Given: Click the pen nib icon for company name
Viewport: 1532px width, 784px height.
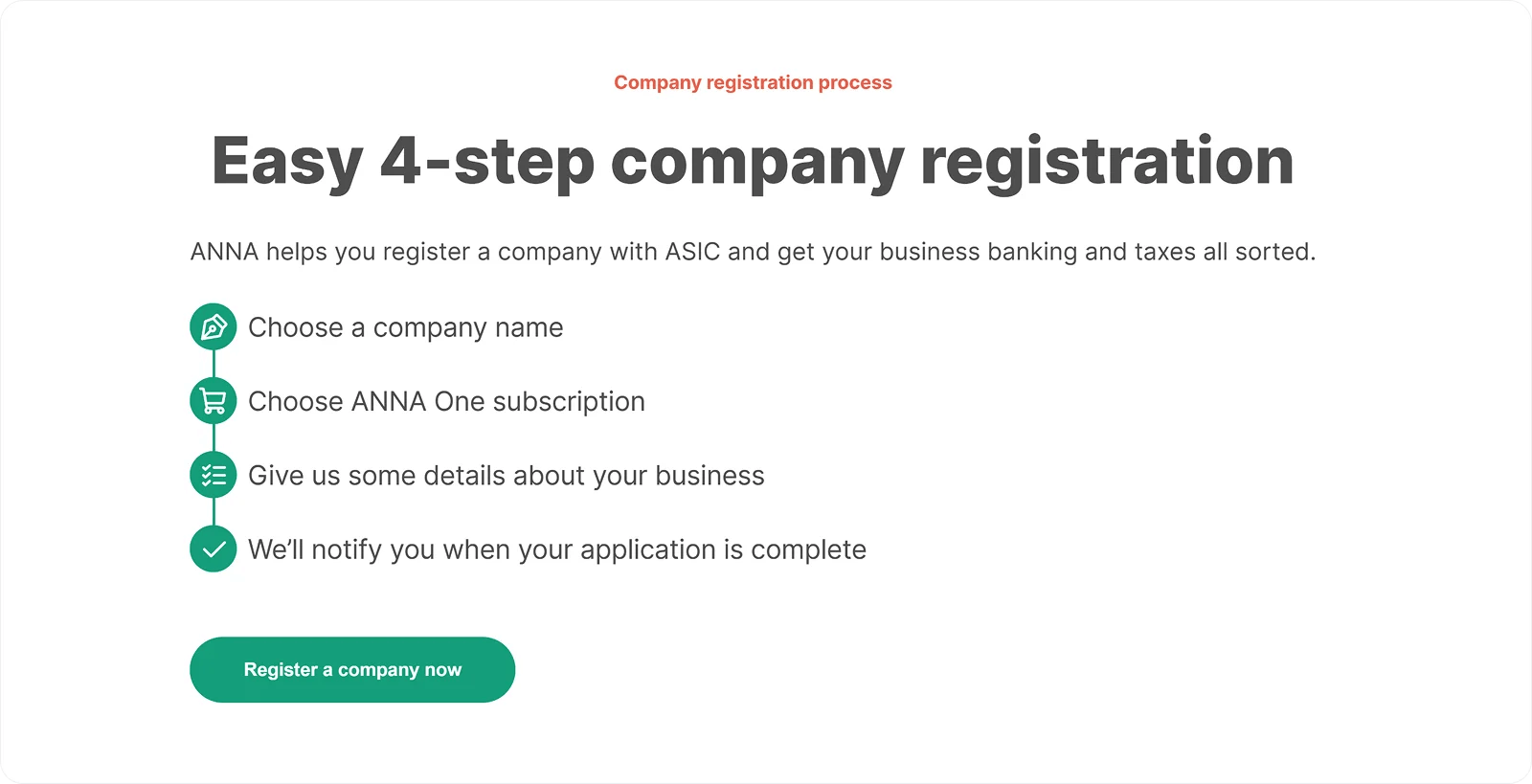Looking at the screenshot, I should coord(214,327).
